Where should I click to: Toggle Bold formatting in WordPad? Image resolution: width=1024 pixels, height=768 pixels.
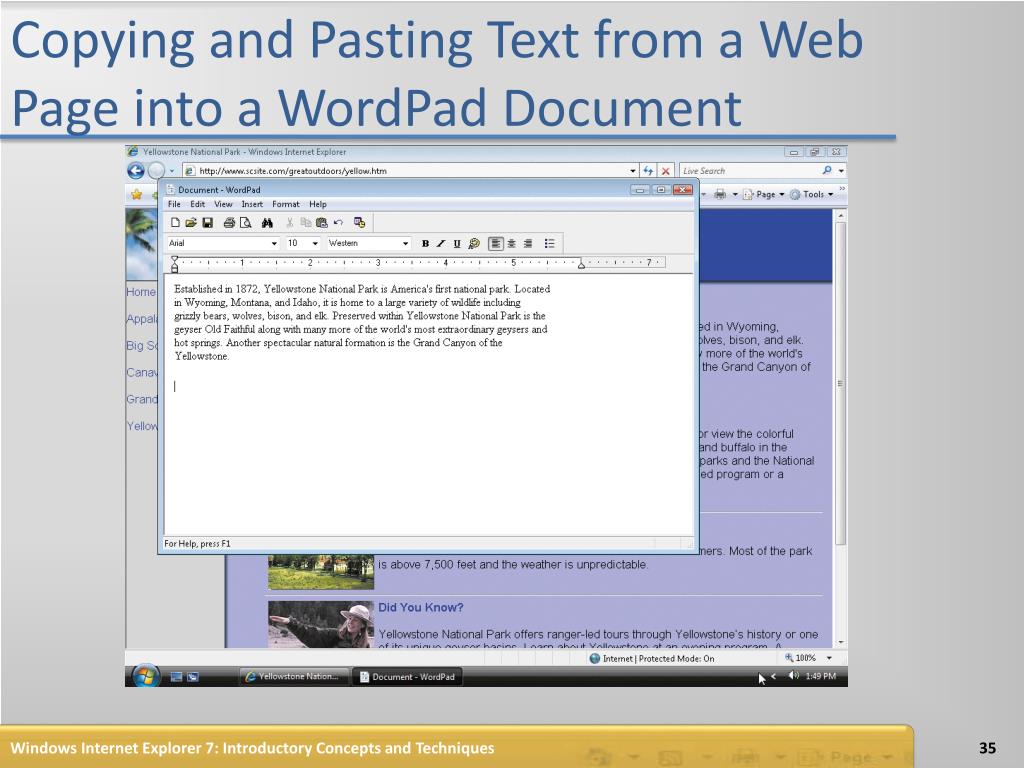tap(425, 244)
